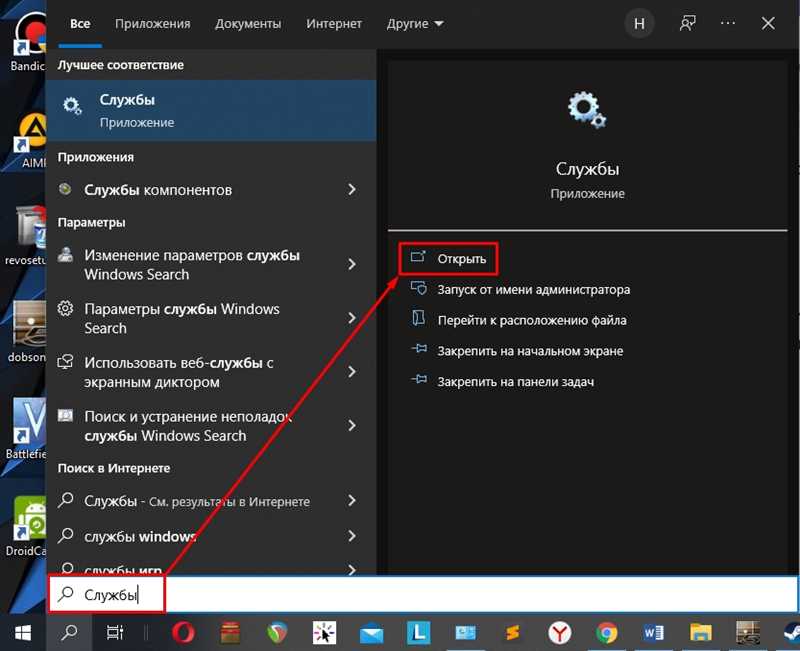Viewport: 800px width, 651px height.
Task: Click the revosetup desktop icon
Action: 27,235
